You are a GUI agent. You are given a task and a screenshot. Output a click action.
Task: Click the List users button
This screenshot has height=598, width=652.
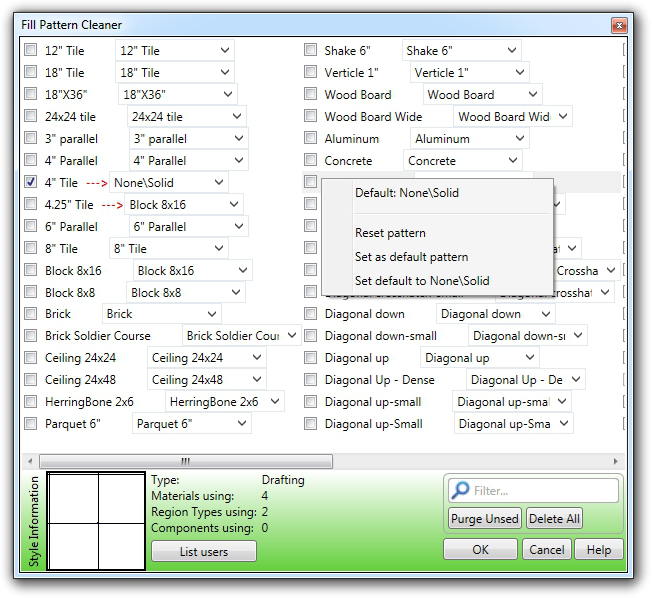204,551
